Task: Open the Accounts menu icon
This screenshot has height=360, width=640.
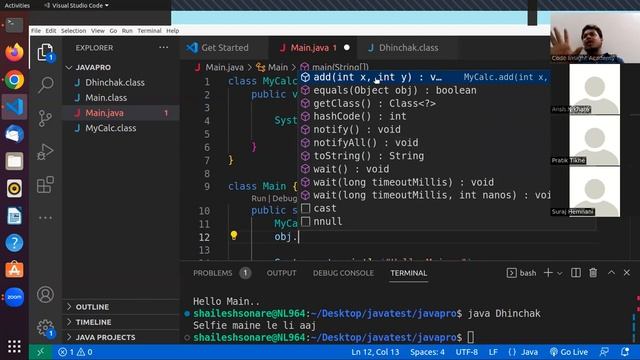Action: pyautogui.click(x=45, y=294)
